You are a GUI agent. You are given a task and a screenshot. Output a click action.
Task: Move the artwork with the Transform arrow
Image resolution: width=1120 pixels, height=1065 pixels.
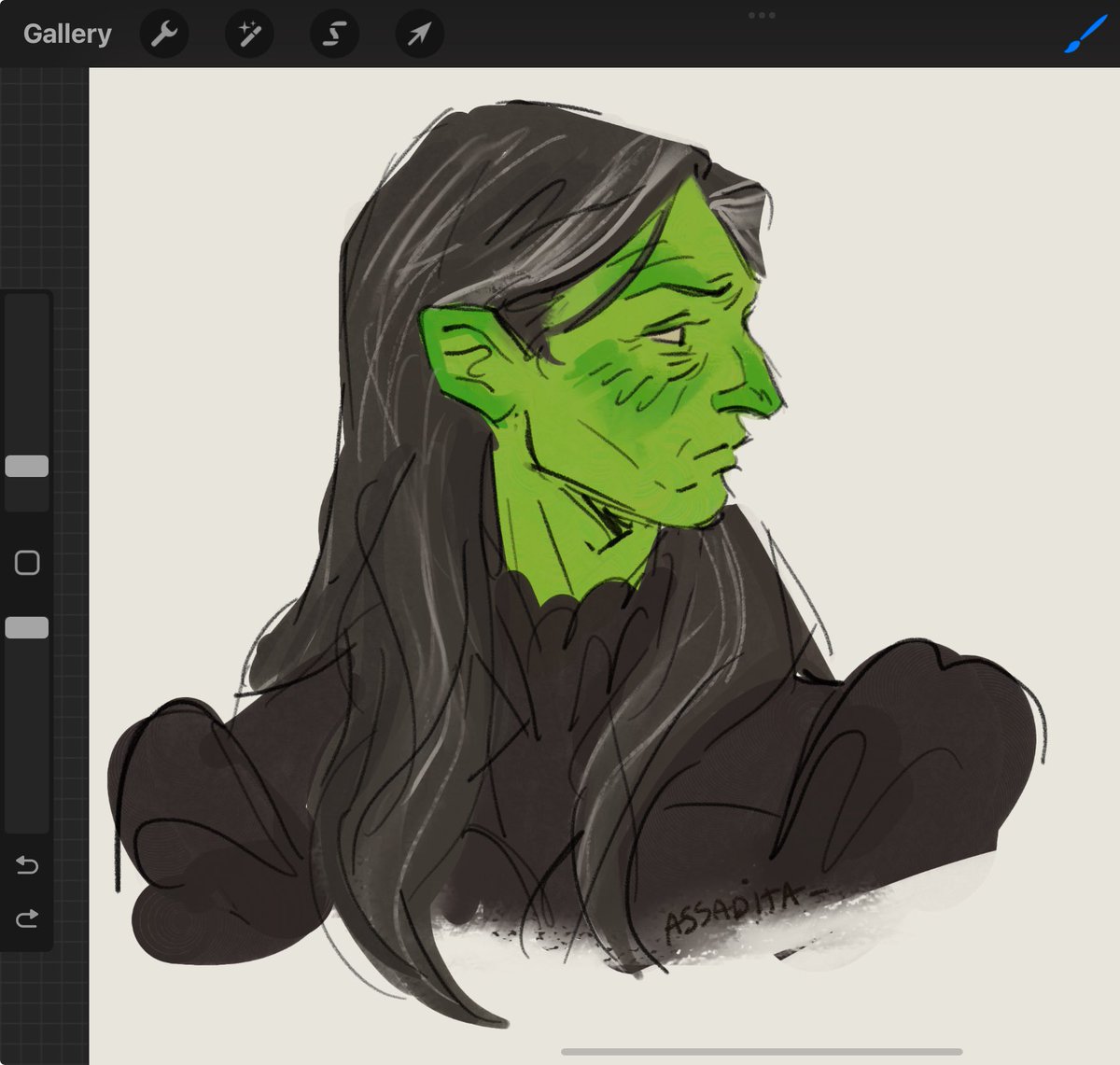click(418, 34)
